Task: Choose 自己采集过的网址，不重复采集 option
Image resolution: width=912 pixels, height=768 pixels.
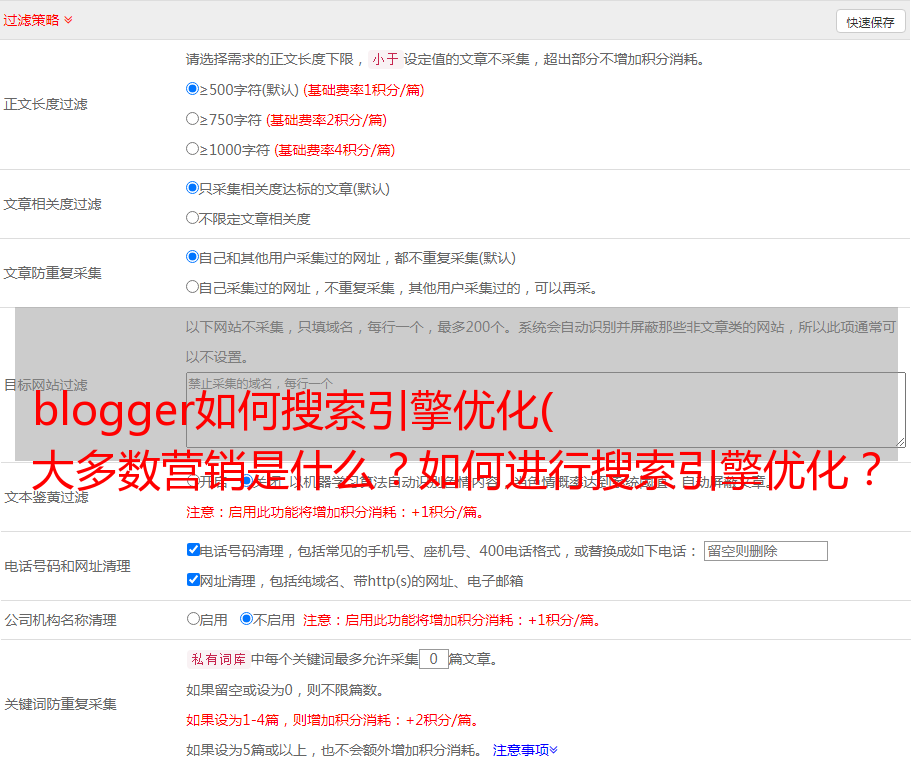Action: (x=193, y=287)
